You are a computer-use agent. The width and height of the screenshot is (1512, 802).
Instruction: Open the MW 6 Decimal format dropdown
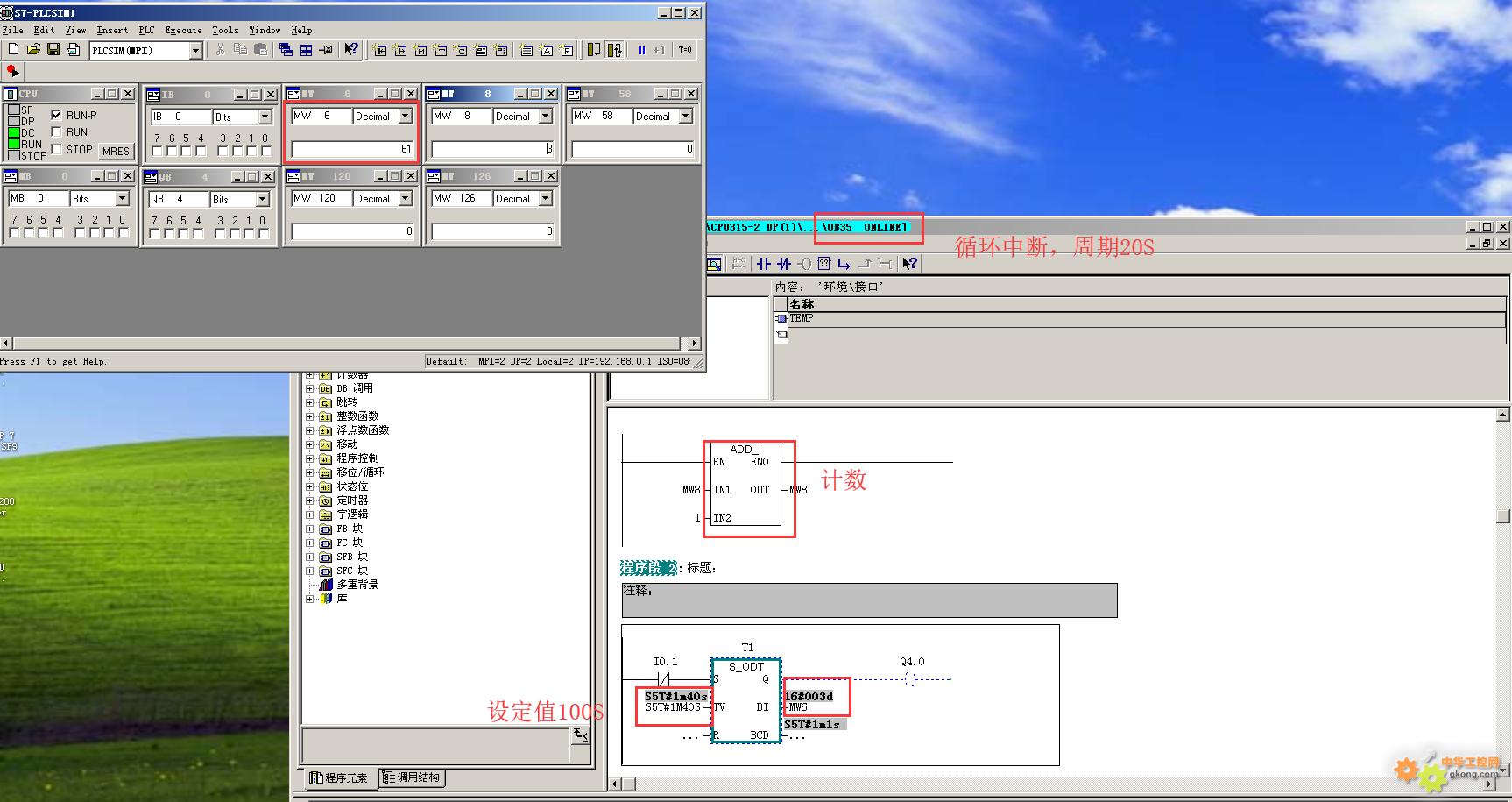(406, 116)
